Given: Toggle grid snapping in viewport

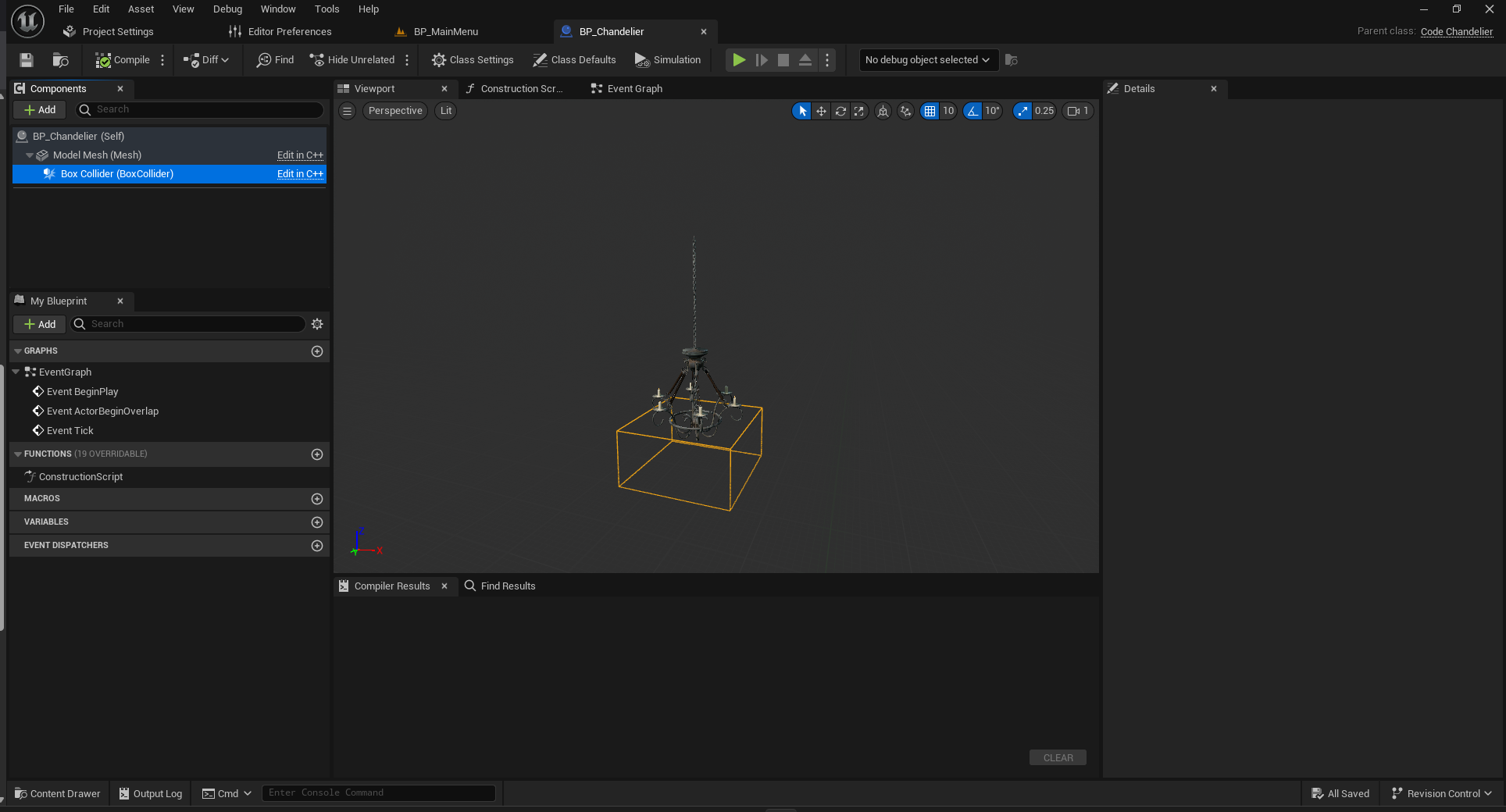Looking at the screenshot, I should pos(930,111).
